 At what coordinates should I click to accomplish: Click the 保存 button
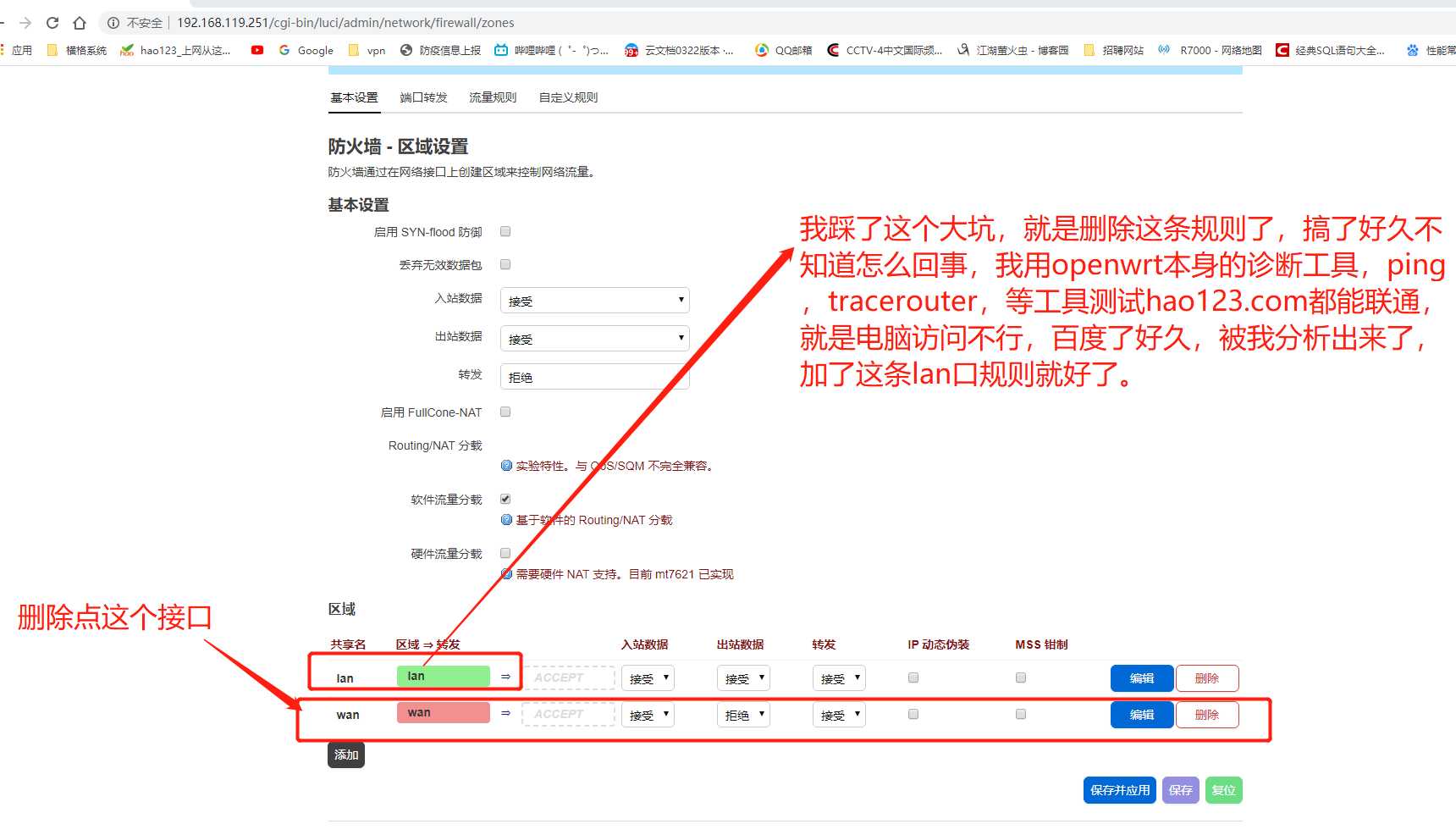click(1181, 790)
